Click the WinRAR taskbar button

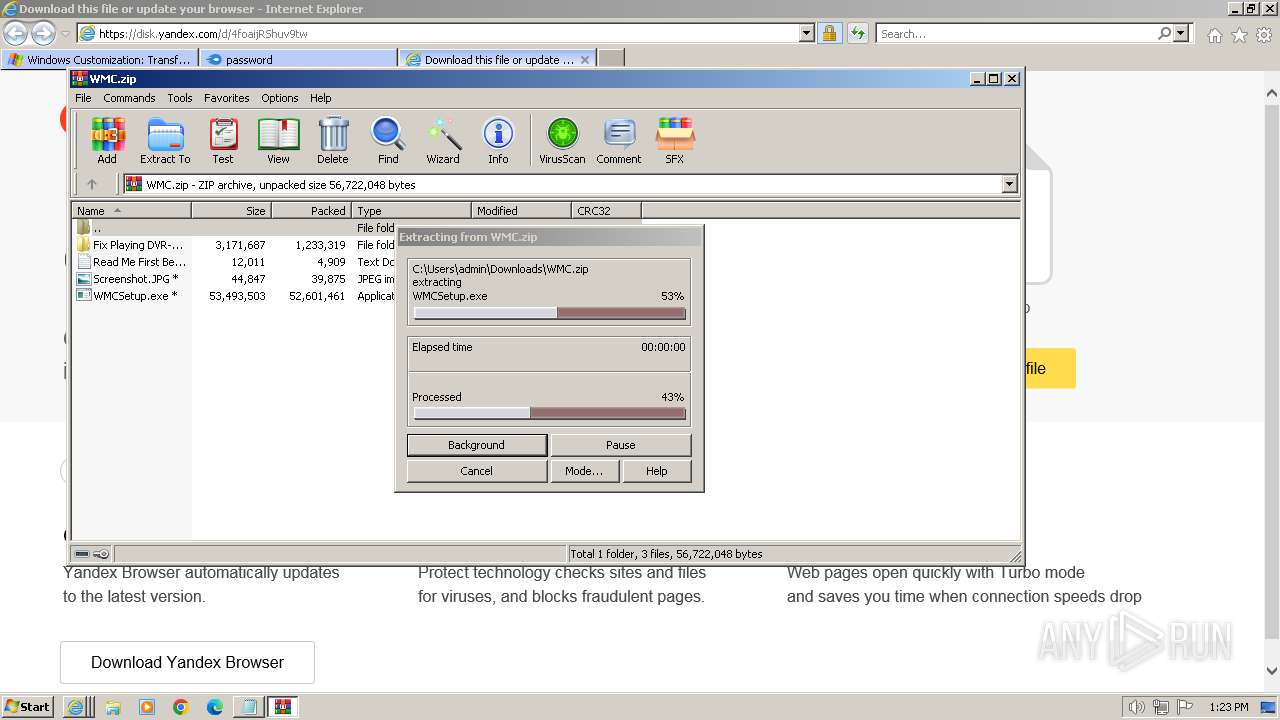point(283,707)
